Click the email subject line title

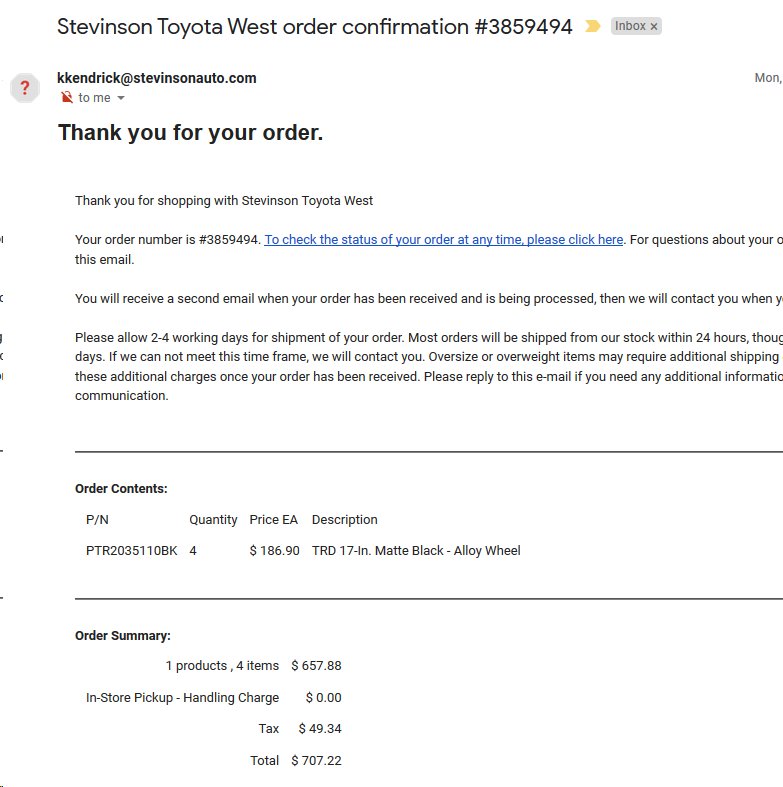click(315, 27)
